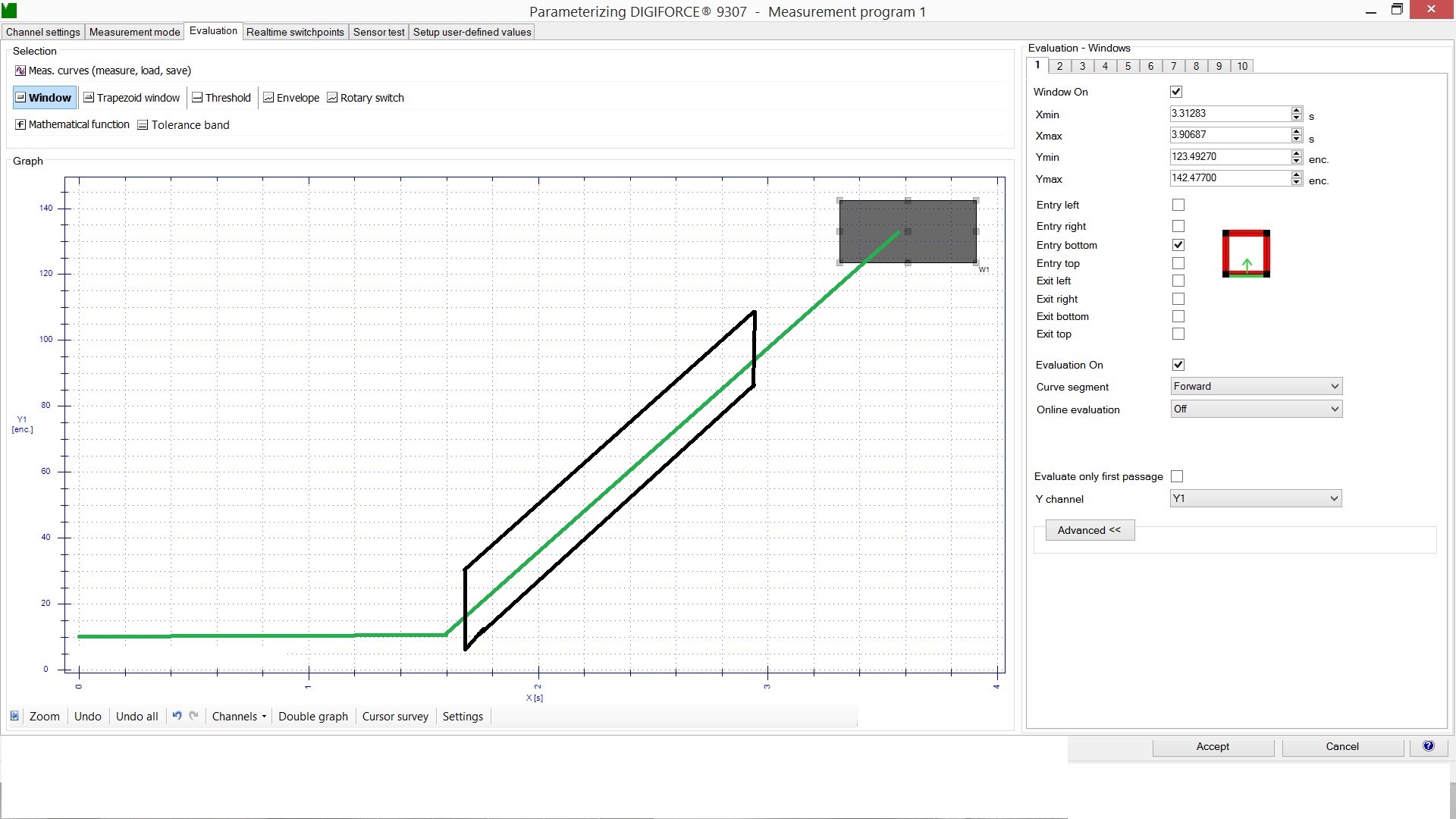This screenshot has width=1456, height=819.
Task: Expand the Online evaluation dropdown
Action: 1256,409
